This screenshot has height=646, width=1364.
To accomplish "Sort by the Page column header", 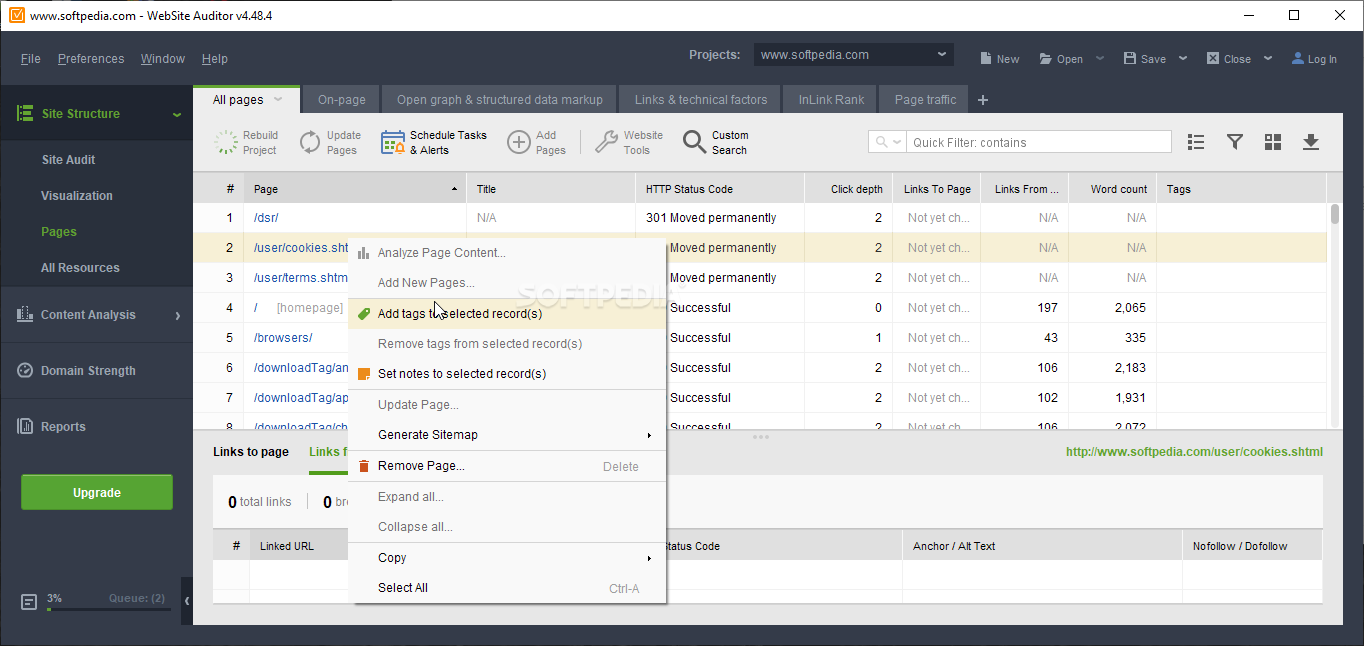I will pyautogui.click(x=355, y=189).
